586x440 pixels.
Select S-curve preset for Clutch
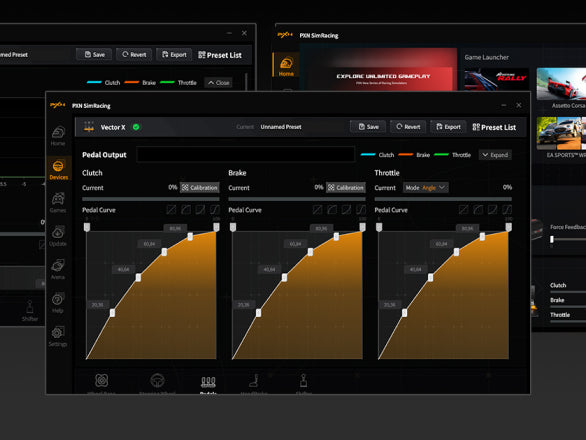215,209
